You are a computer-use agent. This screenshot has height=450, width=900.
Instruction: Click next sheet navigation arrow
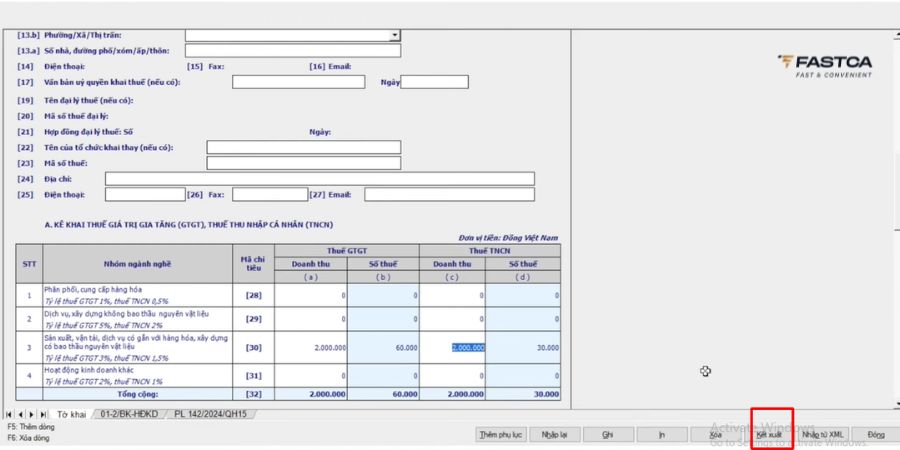[31, 414]
